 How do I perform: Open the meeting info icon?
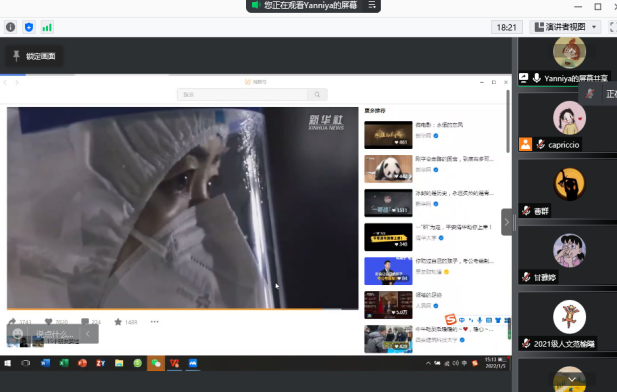click(11, 27)
